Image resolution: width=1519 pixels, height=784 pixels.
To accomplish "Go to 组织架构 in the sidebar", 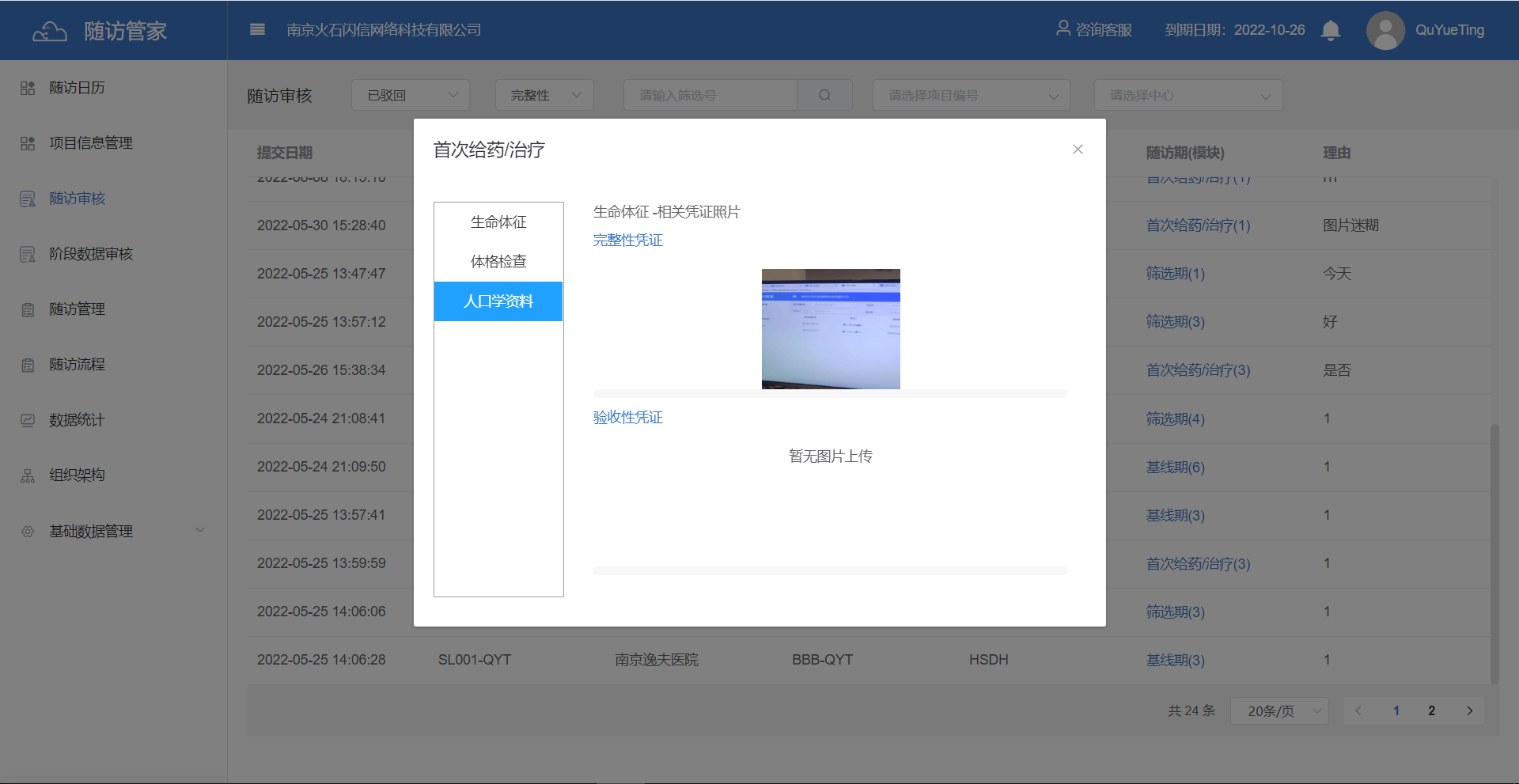I will 77,475.
